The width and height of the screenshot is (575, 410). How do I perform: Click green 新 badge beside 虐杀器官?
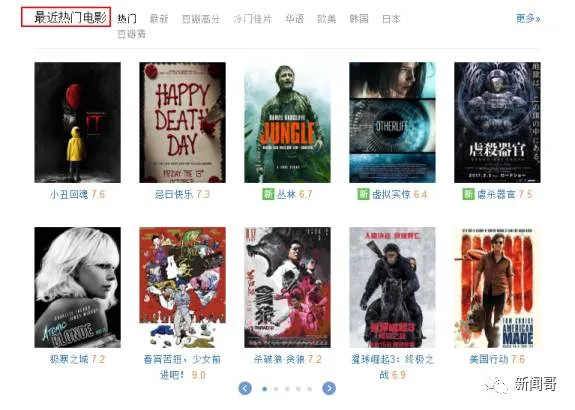coord(468,194)
